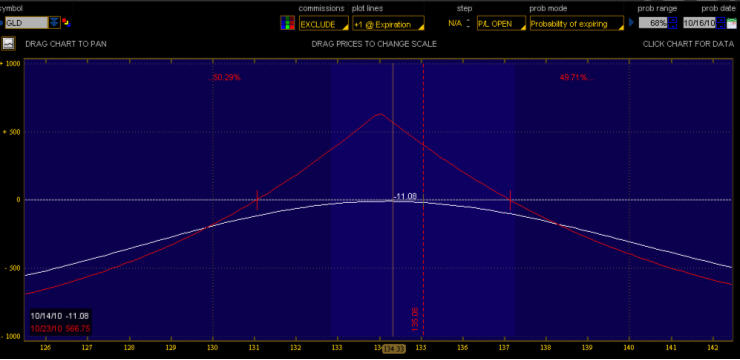The width and height of the screenshot is (740, 360).
Task: Click the prob date stepper arrows
Action: [x=720, y=23]
